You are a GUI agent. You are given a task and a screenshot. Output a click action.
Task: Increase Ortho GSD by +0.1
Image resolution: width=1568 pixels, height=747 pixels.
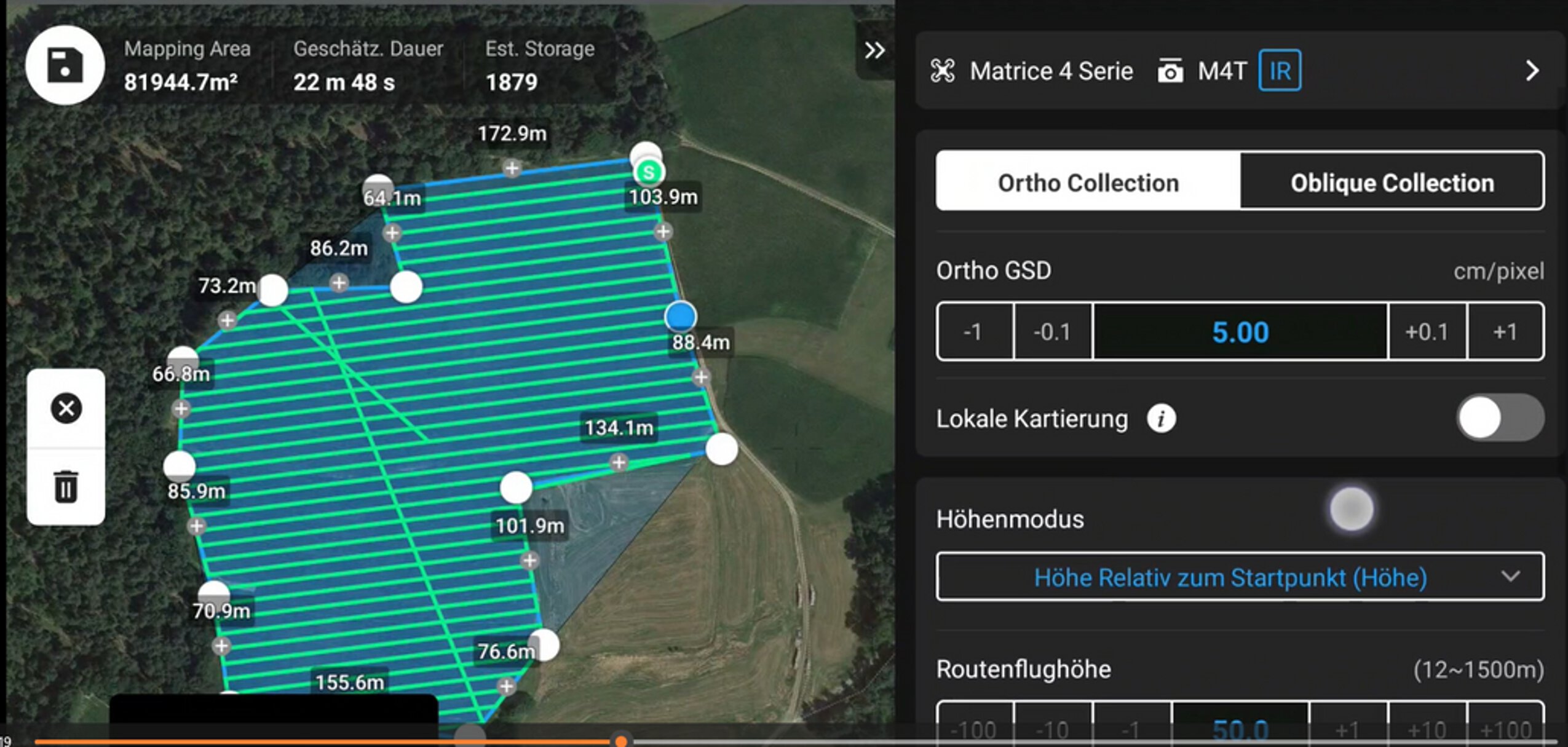tap(1427, 332)
